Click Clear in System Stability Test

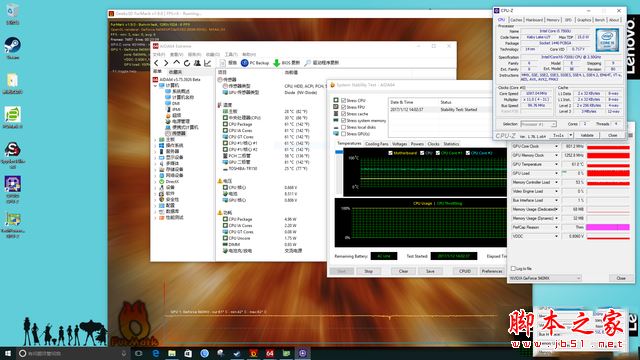pyautogui.click(x=403, y=271)
